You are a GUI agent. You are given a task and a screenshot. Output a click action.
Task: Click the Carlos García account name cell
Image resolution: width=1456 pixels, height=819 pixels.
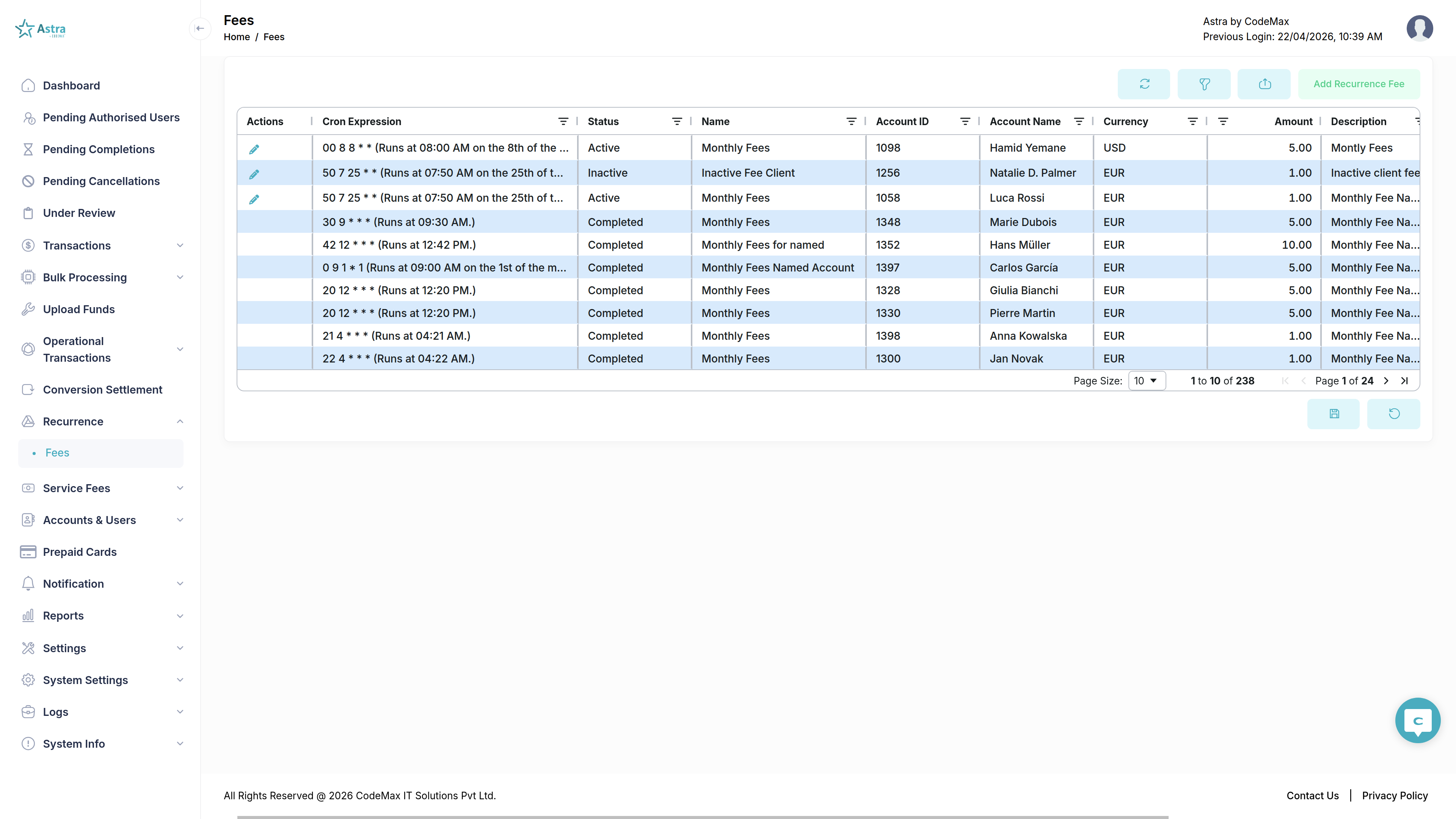tap(1036, 268)
